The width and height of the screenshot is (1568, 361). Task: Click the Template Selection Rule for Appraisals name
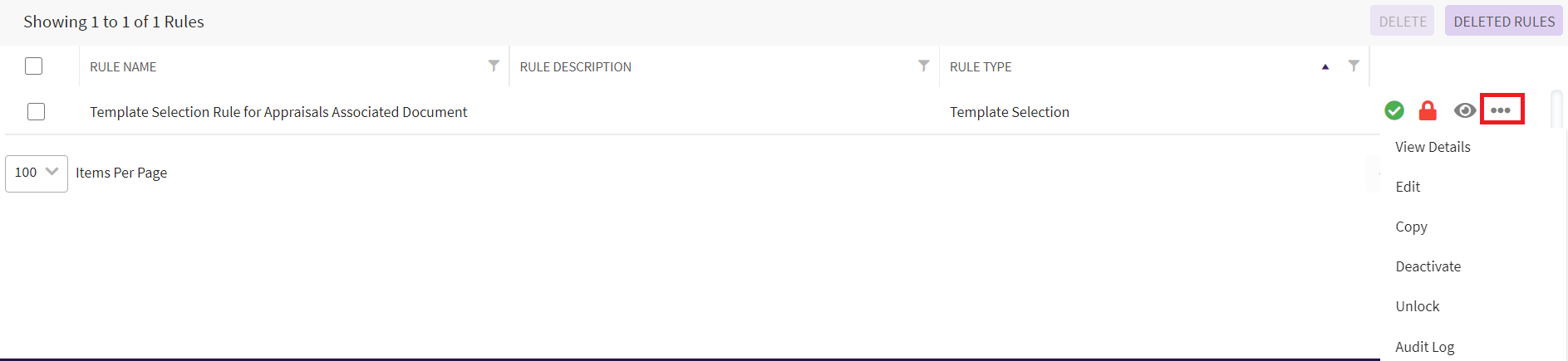point(278,112)
